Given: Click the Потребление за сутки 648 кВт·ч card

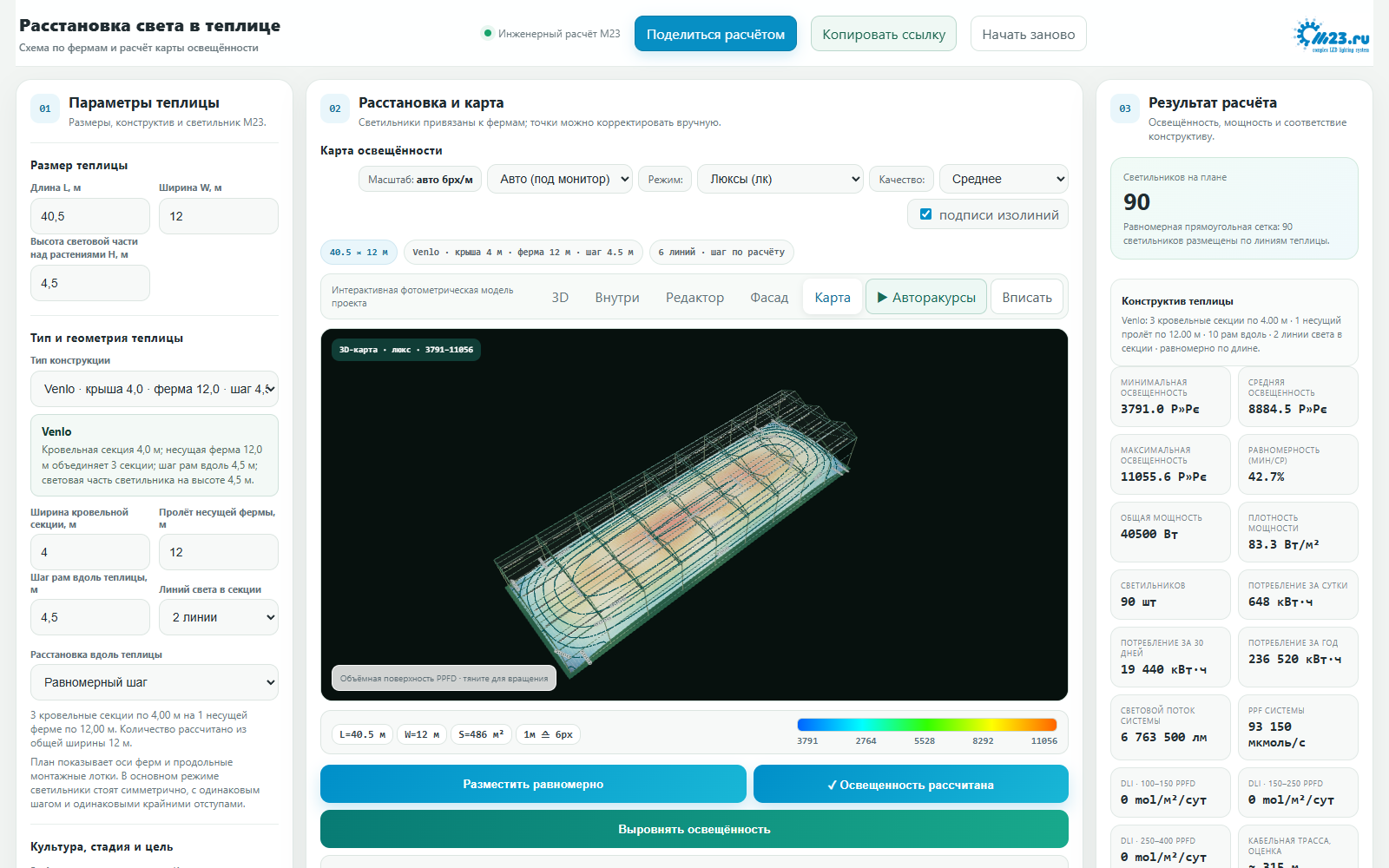Looking at the screenshot, I should pyautogui.click(x=1298, y=595).
